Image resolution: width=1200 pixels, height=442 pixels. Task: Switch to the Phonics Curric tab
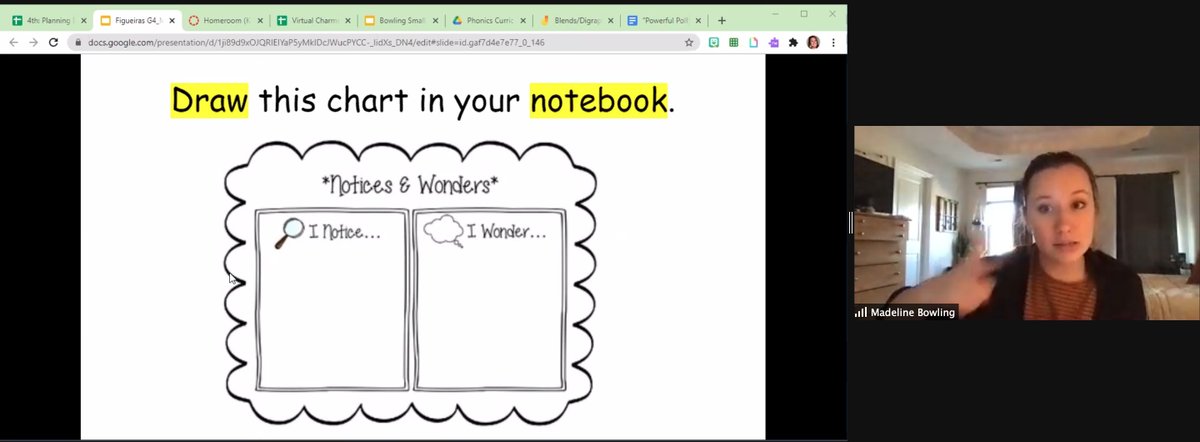point(490,20)
